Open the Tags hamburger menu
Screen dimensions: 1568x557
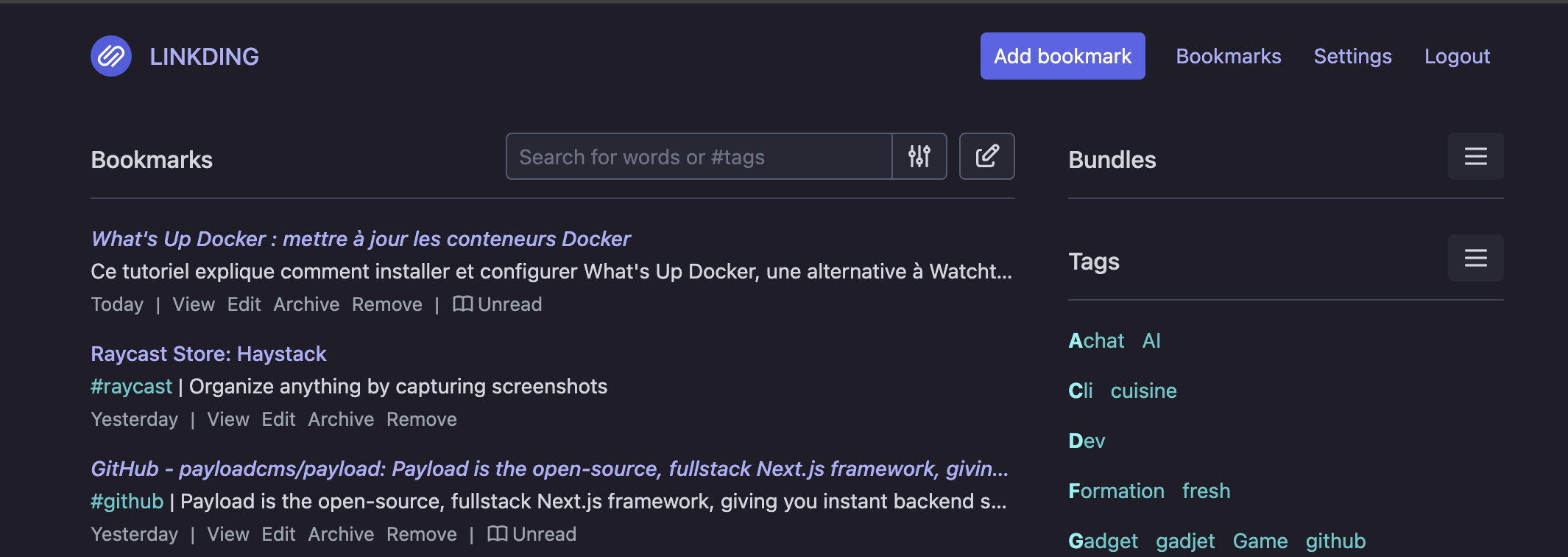[1475, 258]
